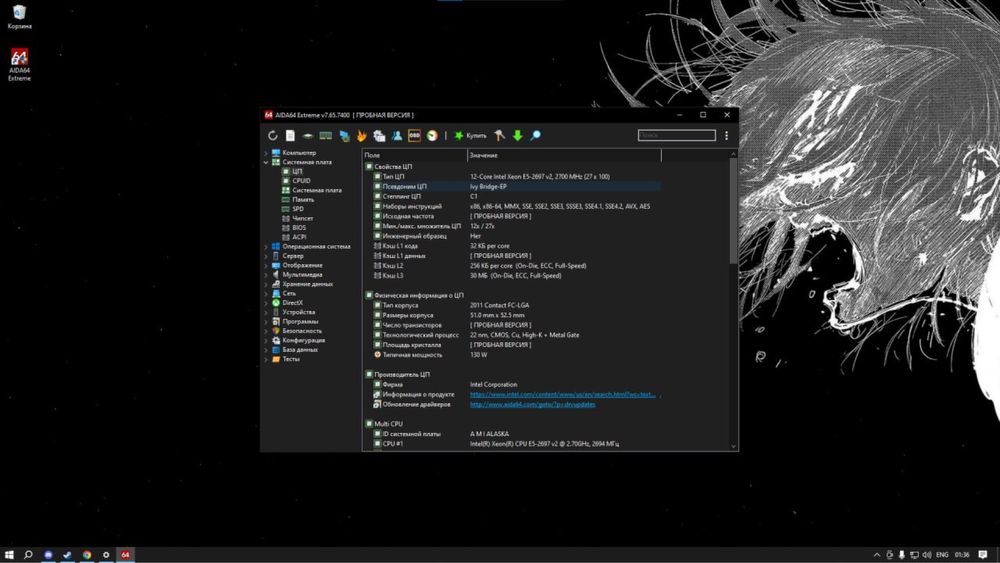
Task: Open the three-dot menu in AIDA64
Action: point(726,136)
